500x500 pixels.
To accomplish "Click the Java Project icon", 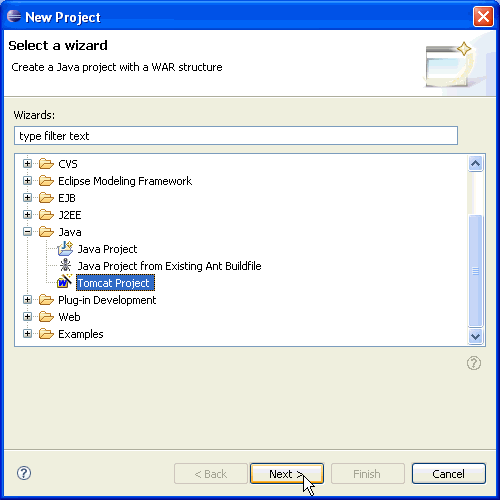I will (x=65, y=249).
